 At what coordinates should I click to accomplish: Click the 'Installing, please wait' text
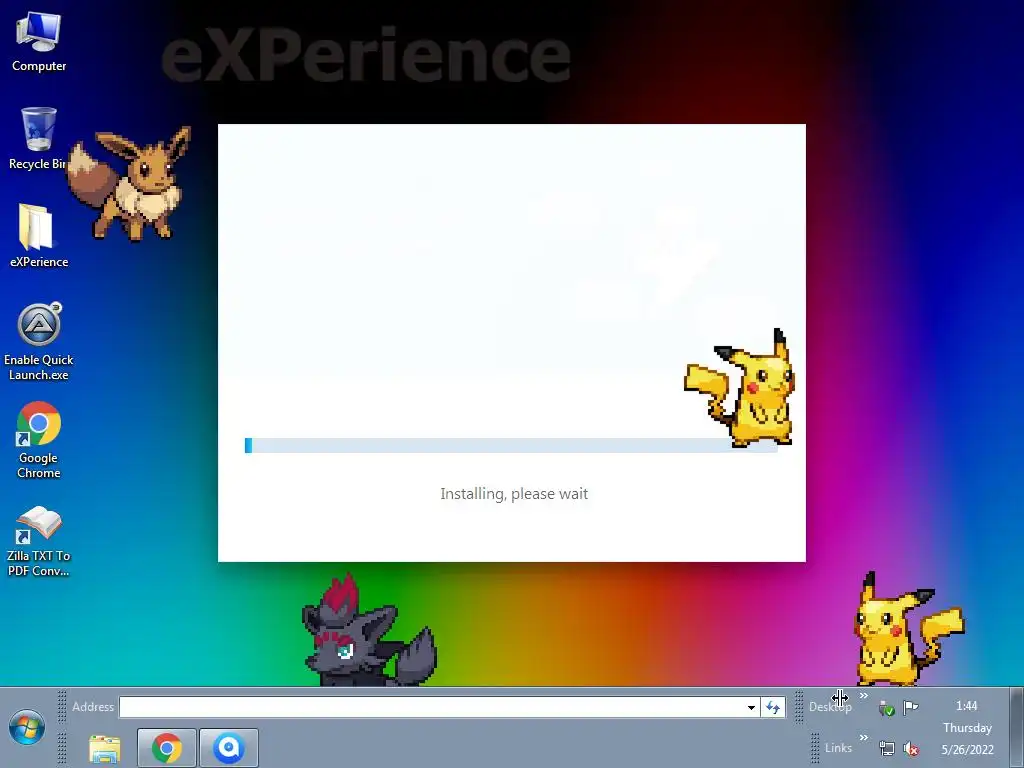point(514,494)
